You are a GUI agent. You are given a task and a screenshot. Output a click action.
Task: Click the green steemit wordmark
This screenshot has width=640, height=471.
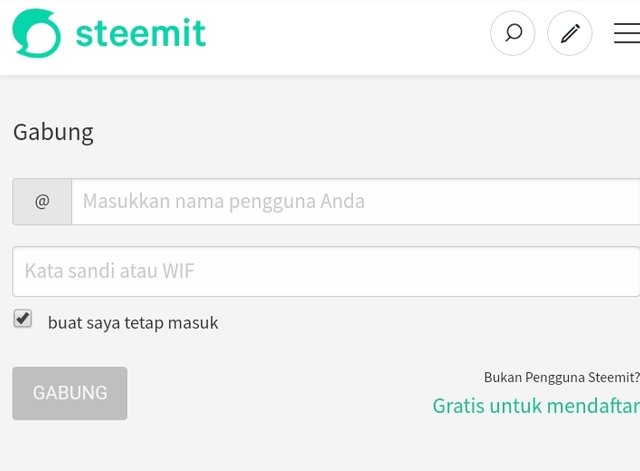click(141, 33)
